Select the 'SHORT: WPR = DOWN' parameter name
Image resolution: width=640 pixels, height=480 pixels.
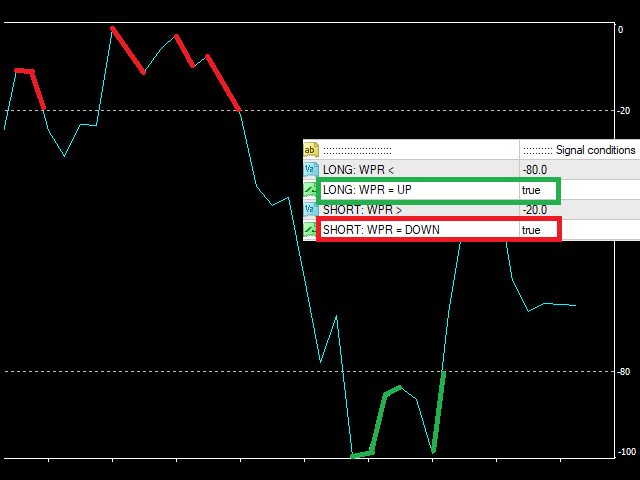[381, 230]
